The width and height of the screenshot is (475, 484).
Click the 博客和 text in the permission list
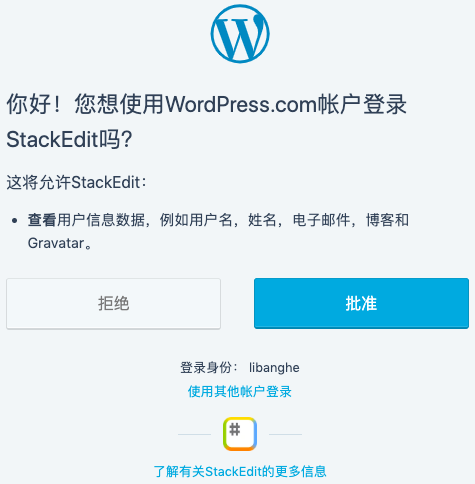[x=387, y=220]
